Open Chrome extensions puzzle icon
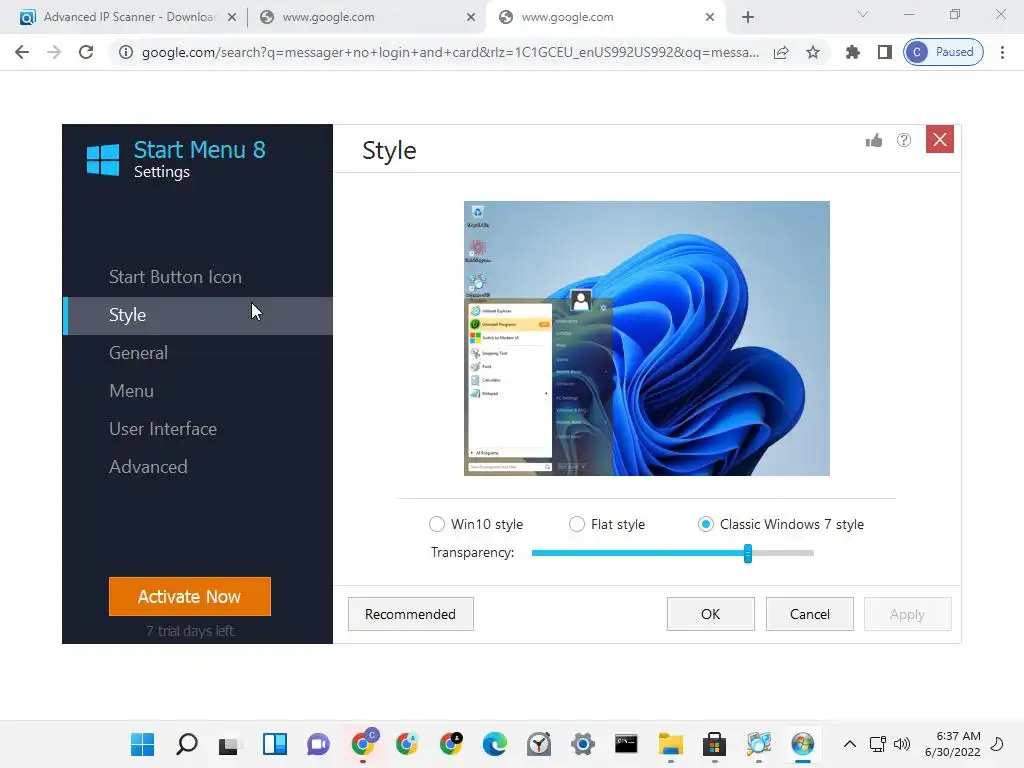 (x=852, y=52)
